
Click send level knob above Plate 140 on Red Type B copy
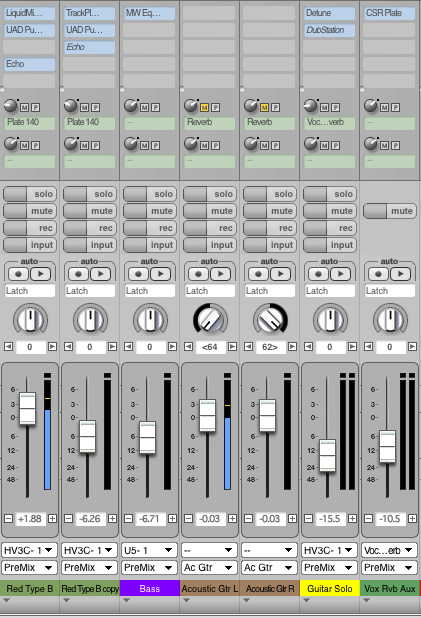tap(71, 106)
